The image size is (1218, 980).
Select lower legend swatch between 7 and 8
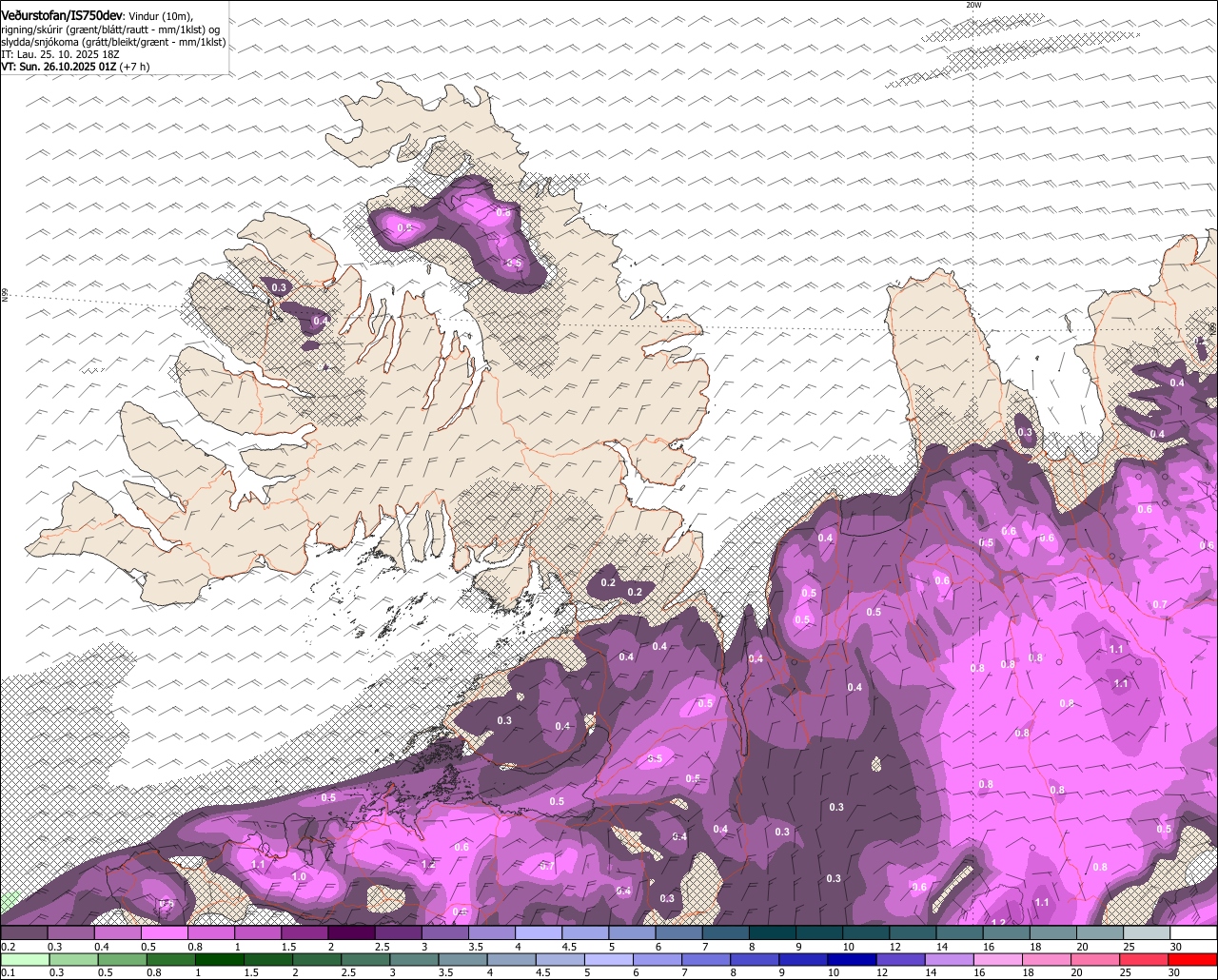(707, 960)
